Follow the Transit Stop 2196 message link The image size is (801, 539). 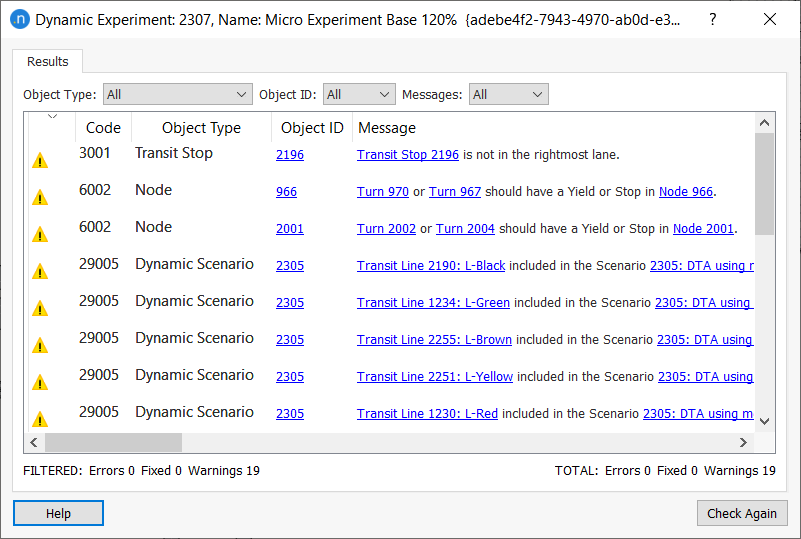(408, 155)
